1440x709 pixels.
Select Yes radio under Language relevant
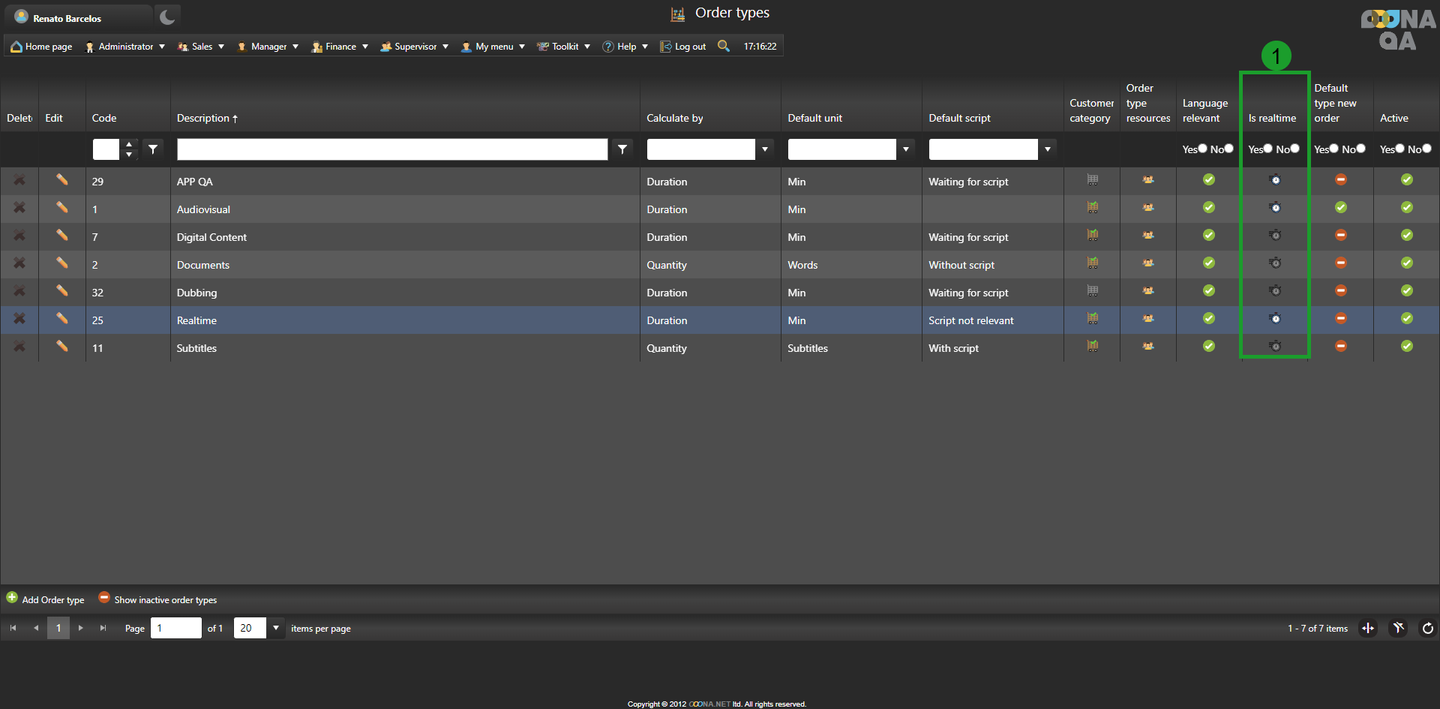(x=1202, y=149)
